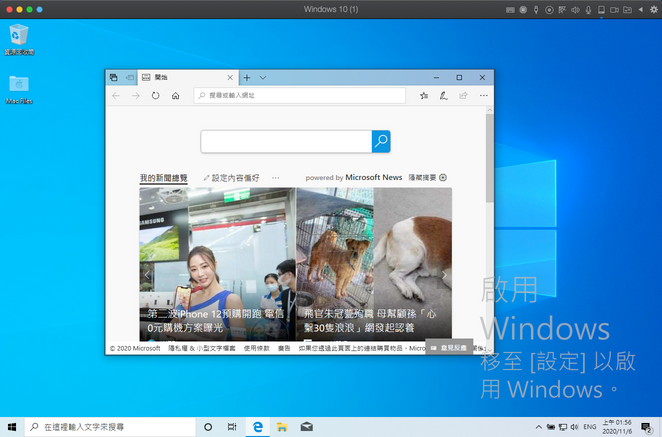Click the battery icon in system tray
This screenshot has height=437, width=662.
551,427
